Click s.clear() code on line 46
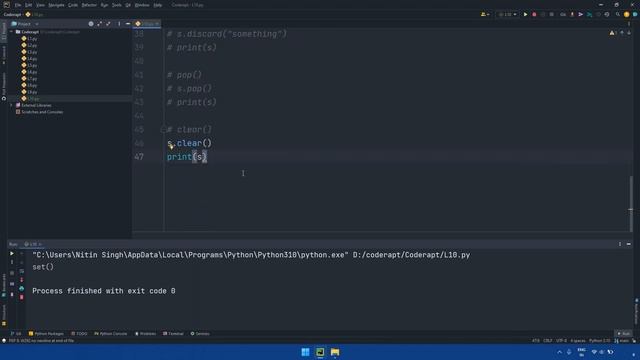Image resolution: width=640 pixels, height=360 pixels. click(189, 143)
